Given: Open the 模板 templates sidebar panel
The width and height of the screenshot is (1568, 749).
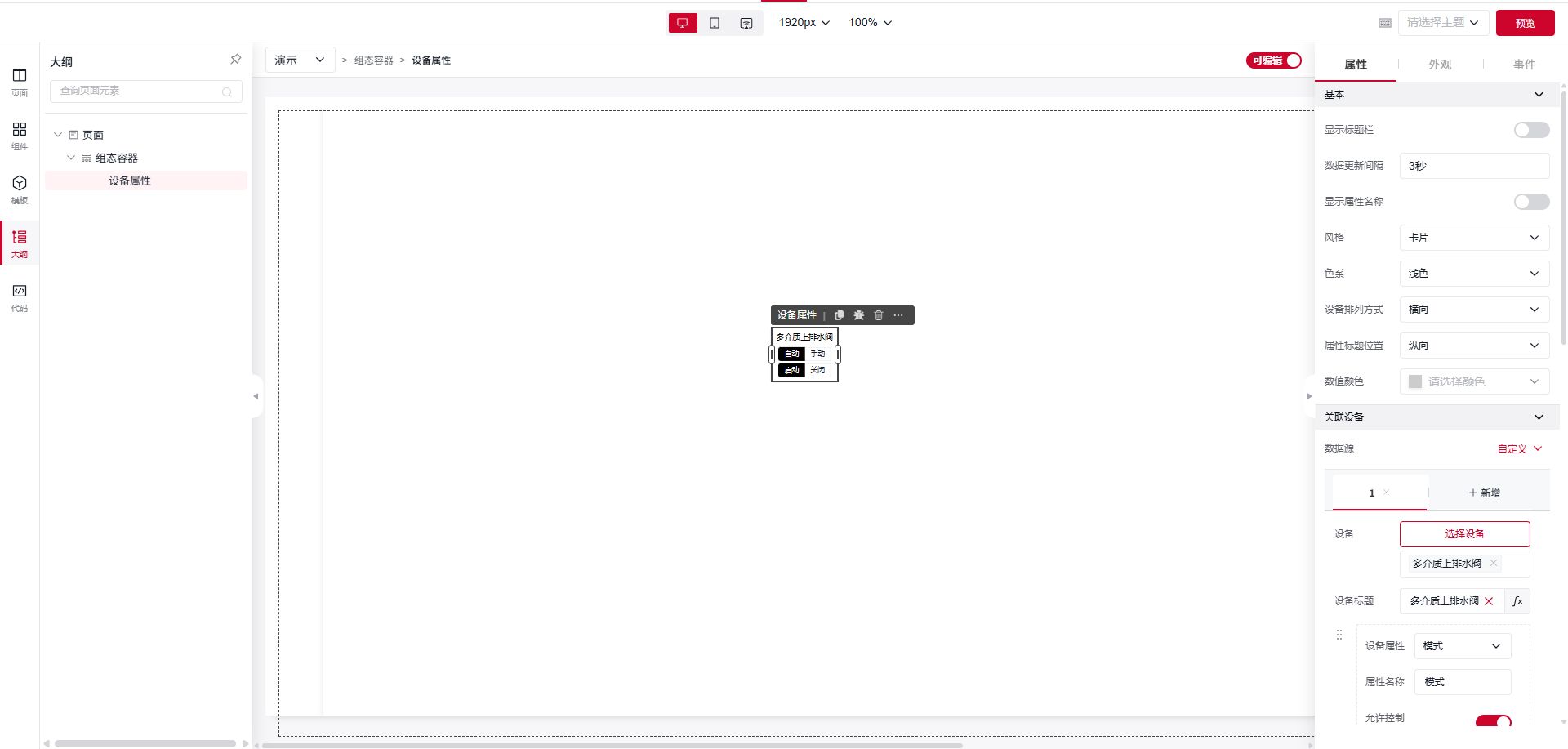Looking at the screenshot, I should pos(20,189).
